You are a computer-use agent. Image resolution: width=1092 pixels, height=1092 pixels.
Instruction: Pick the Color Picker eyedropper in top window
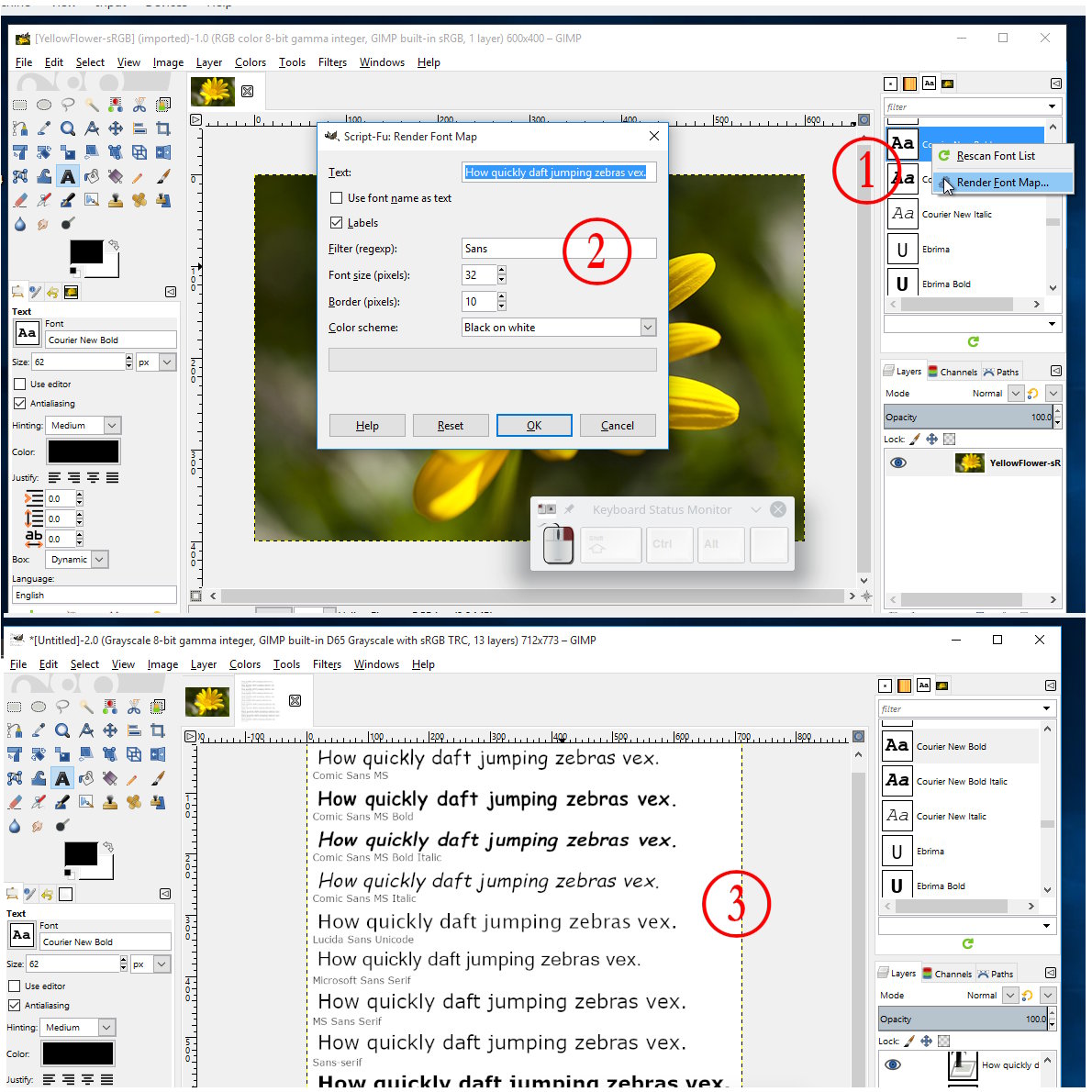coord(44,128)
